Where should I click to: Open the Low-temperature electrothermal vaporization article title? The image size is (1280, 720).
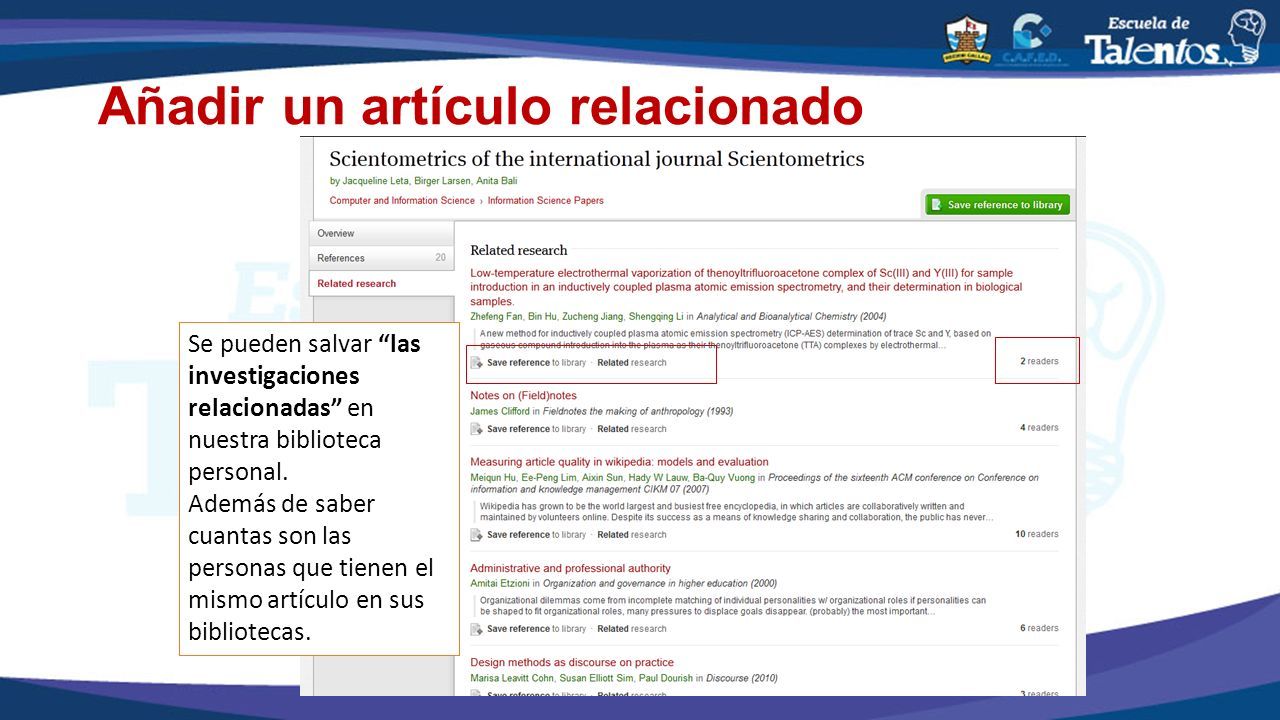pos(746,287)
